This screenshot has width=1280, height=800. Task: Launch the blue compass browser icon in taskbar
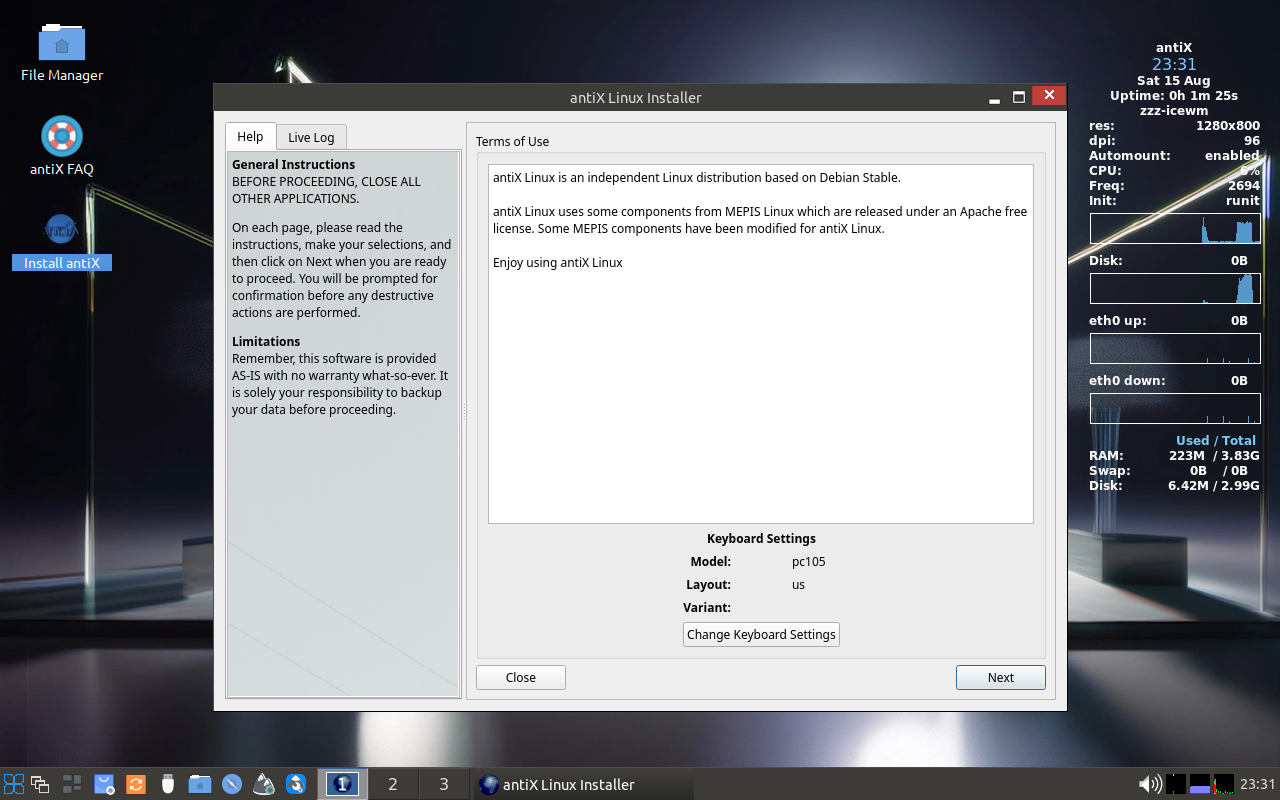click(x=232, y=784)
